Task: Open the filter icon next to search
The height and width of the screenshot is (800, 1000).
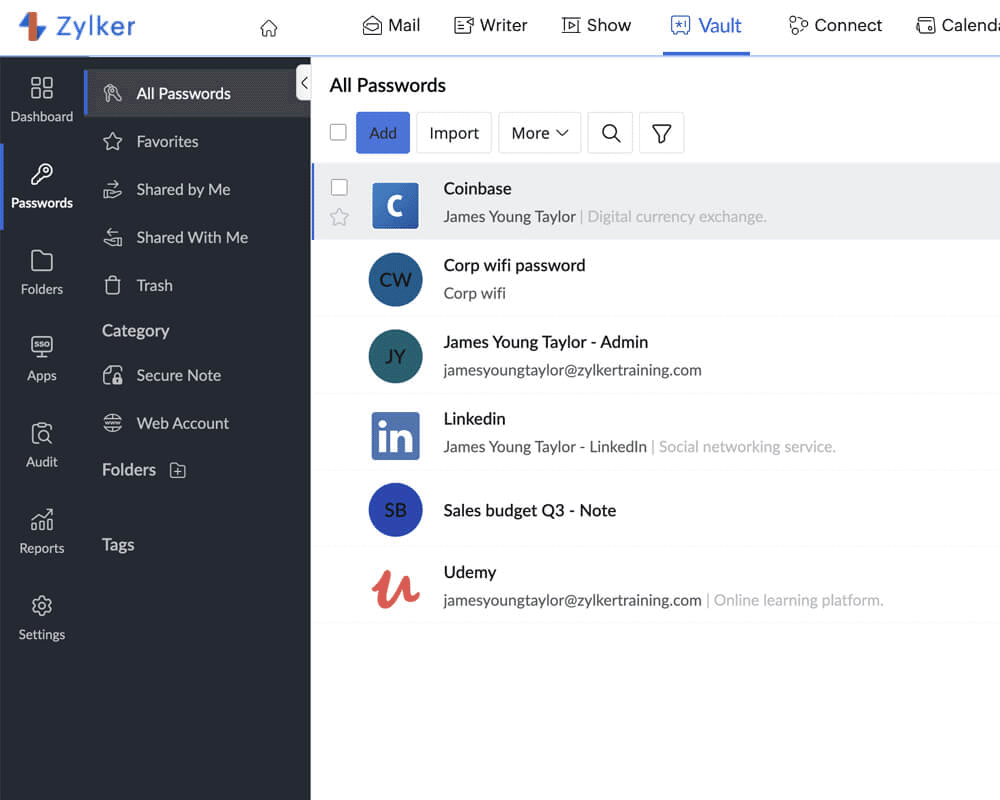Action: tap(661, 132)
